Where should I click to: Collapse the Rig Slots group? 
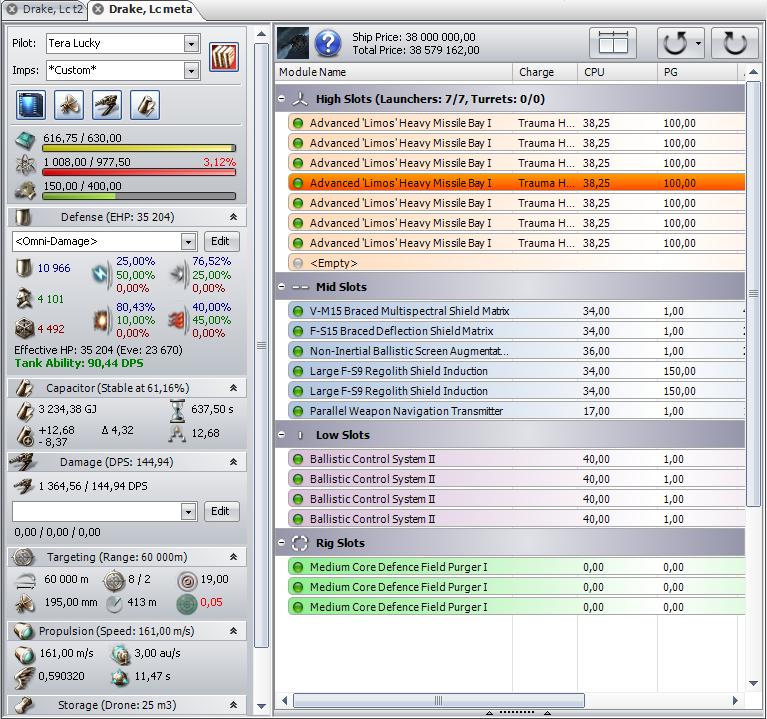[x=282, y=542]
